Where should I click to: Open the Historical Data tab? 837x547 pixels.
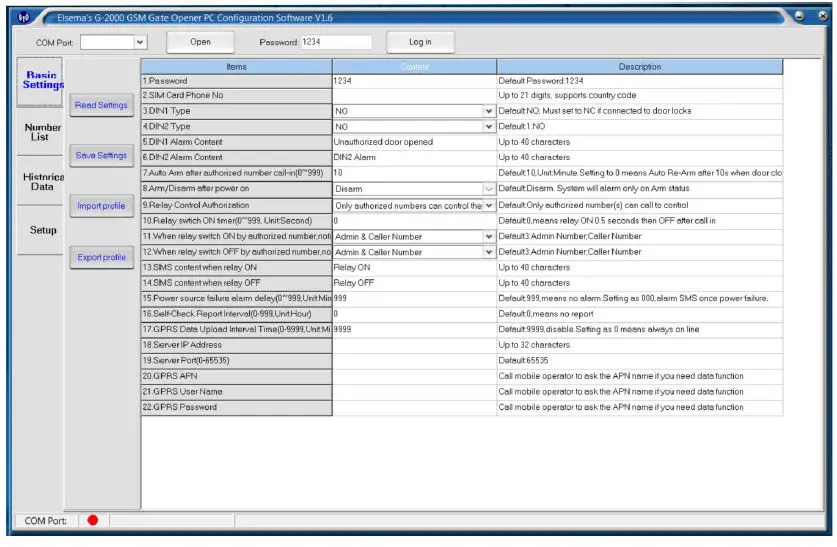point(40,181)
